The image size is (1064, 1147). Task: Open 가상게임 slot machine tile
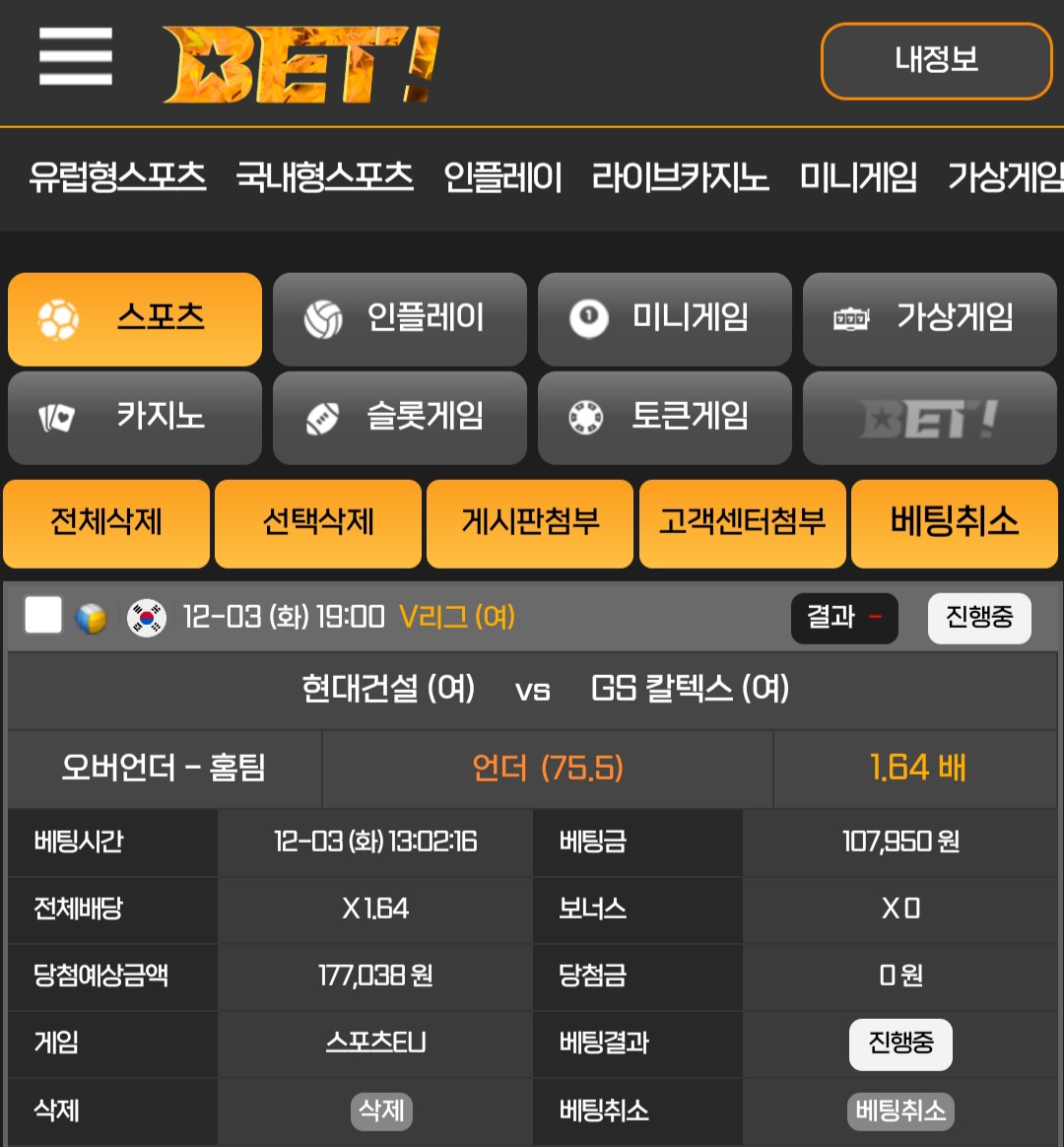pos(929,319)
